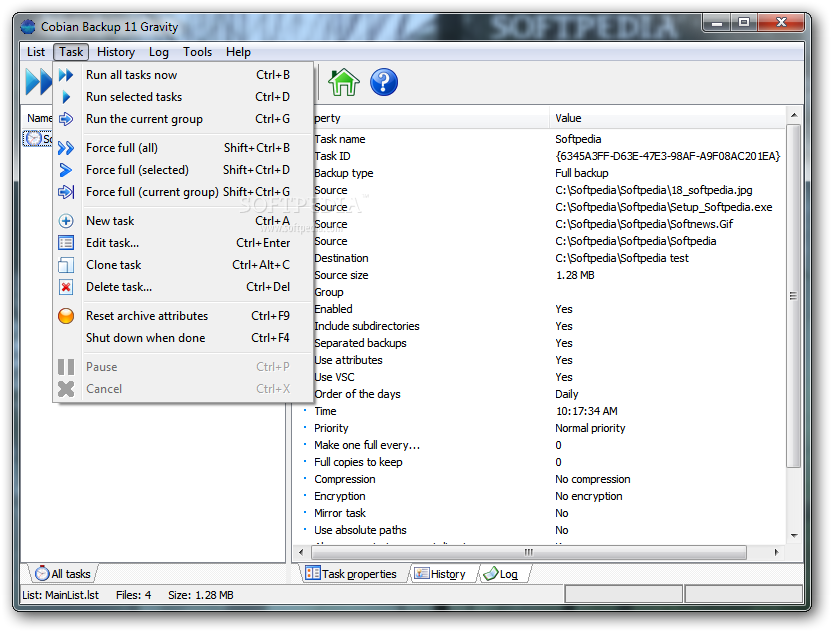Click the grey Cancel X icon

tap(66, 389)
